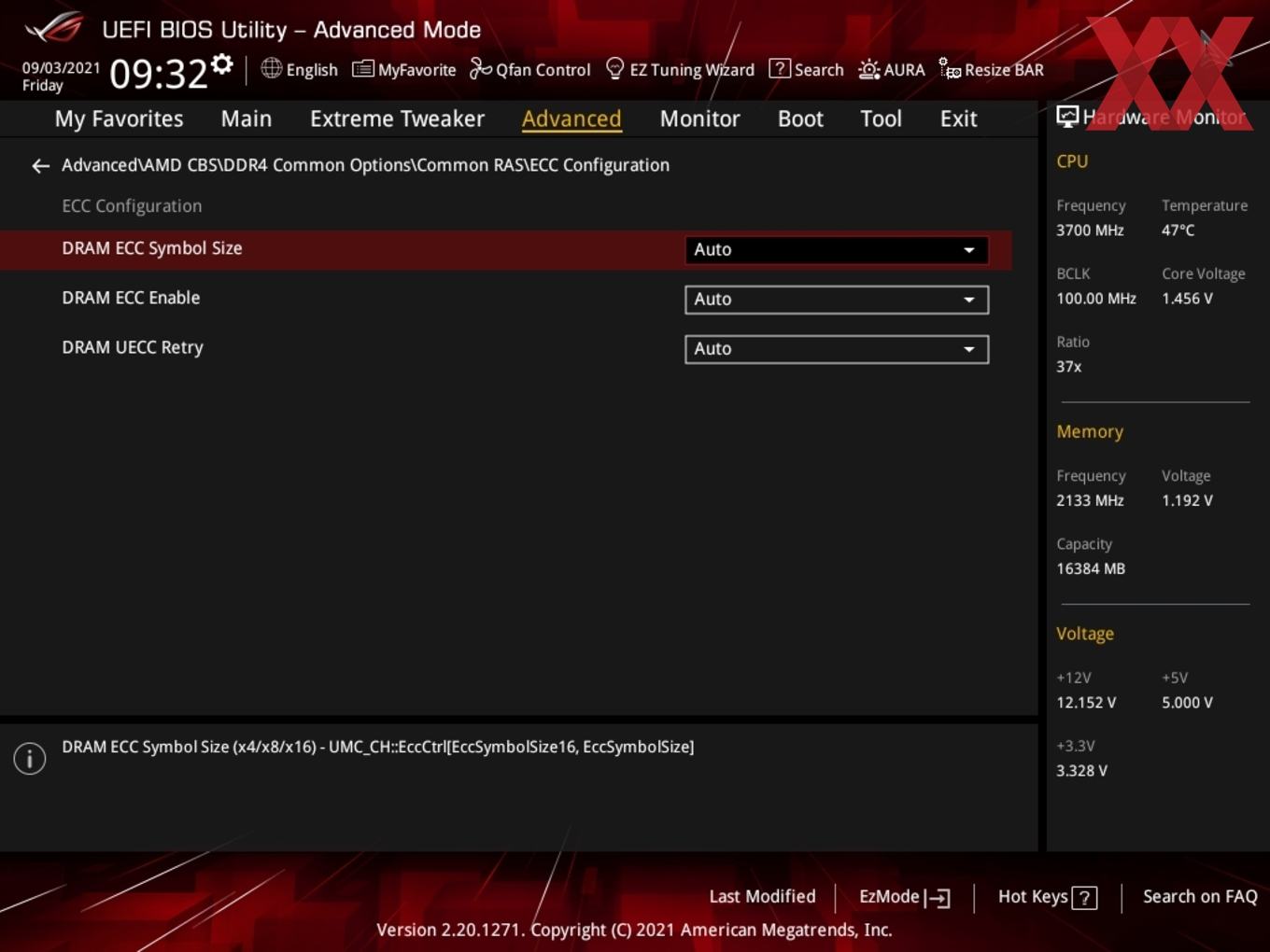Click the CPU section heading
The image size is (1270, 952).
(1072, 161)
